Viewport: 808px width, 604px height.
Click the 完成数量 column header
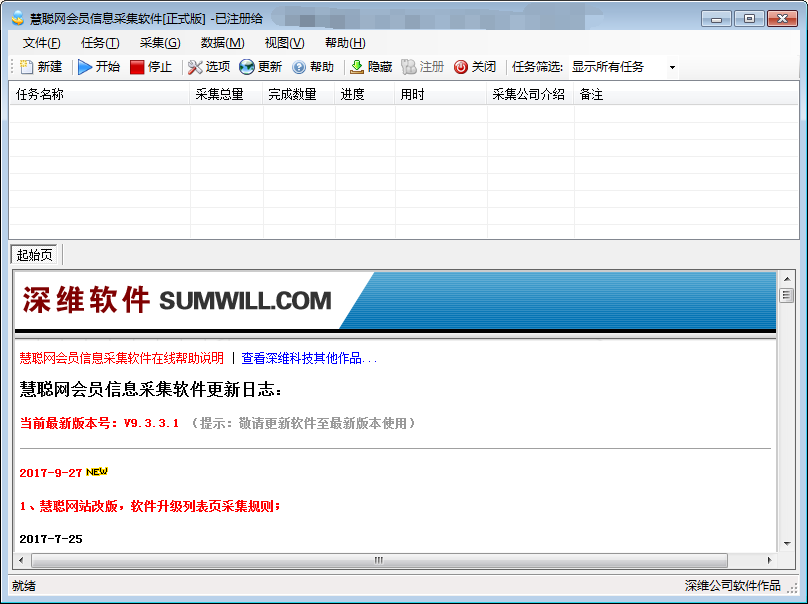299,94
